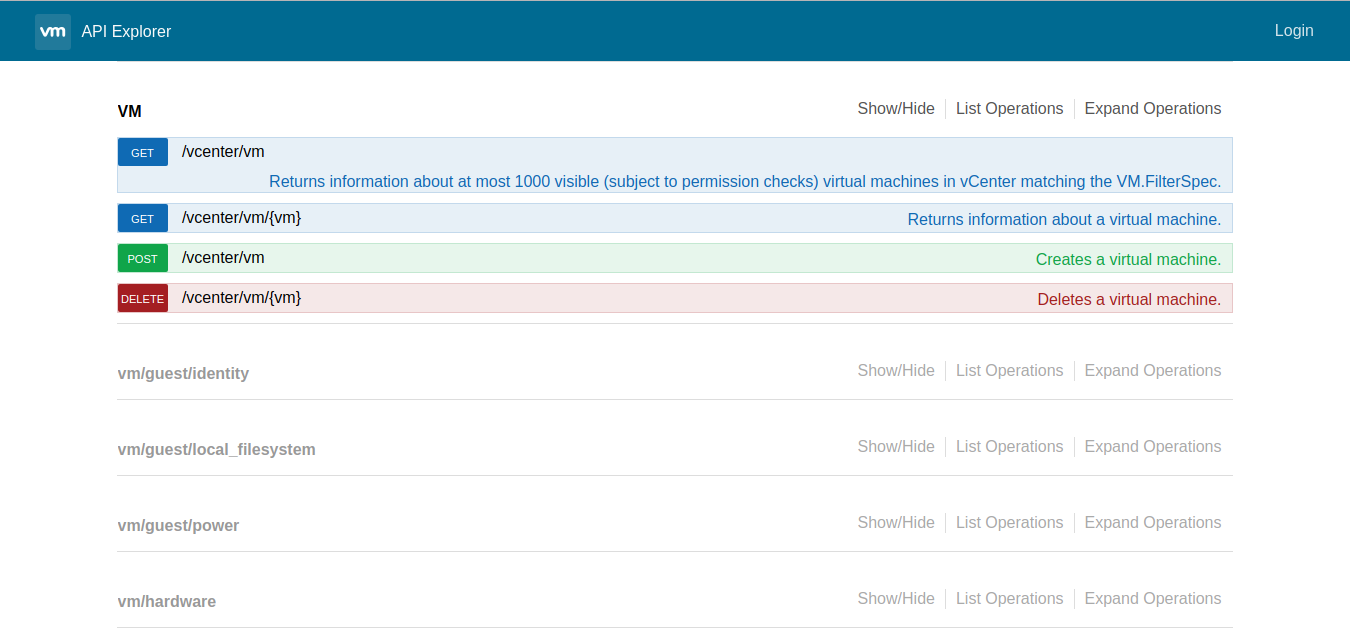Toggle Show/Hide for vm/guest/local_filesystem
This screenshot has width=1350, height=634.
896,446
